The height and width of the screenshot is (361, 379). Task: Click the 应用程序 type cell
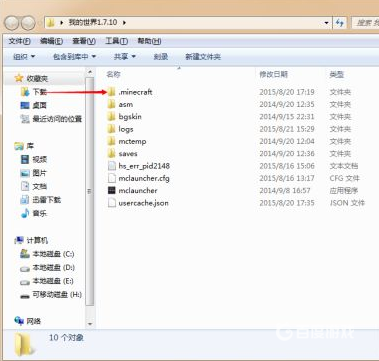pyautogui.click(x=344, y=191)
